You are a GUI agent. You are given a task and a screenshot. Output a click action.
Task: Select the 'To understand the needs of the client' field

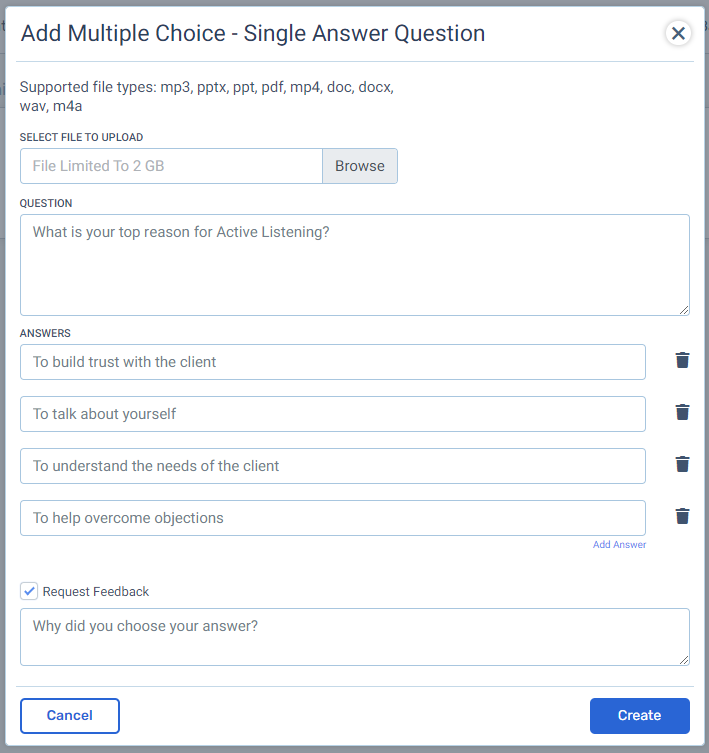(332, 466)
